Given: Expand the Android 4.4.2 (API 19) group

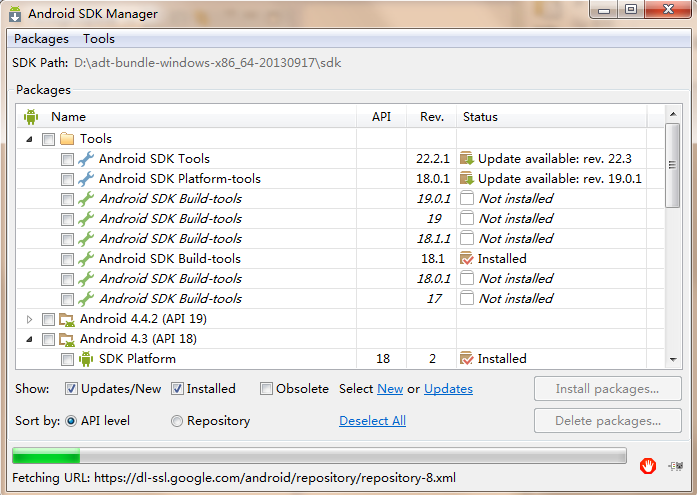Looking at the screenshot, I should click(x=29, y=319).
